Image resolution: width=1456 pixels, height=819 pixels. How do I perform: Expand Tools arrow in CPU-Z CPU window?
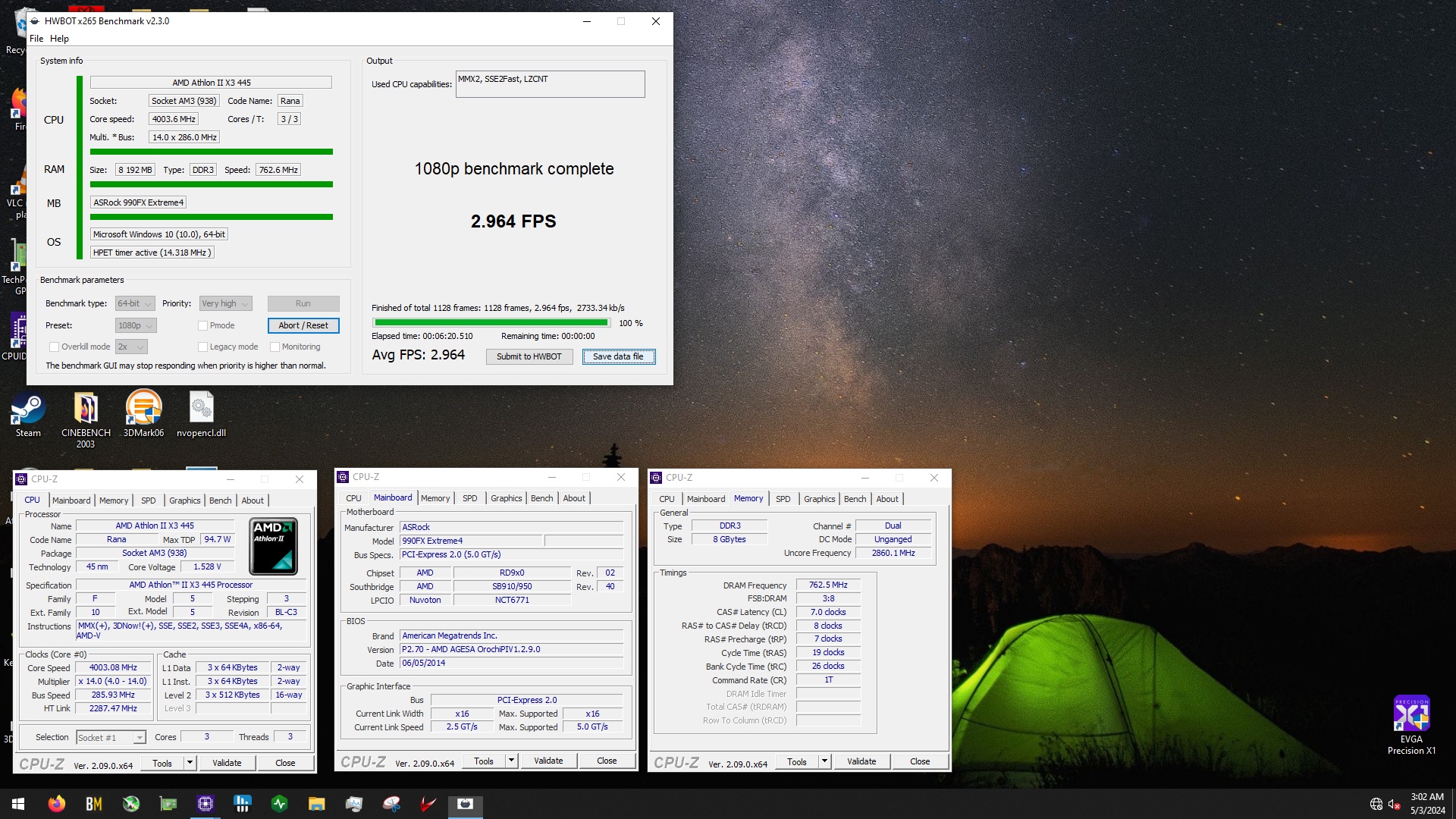[x=190, y=763]
